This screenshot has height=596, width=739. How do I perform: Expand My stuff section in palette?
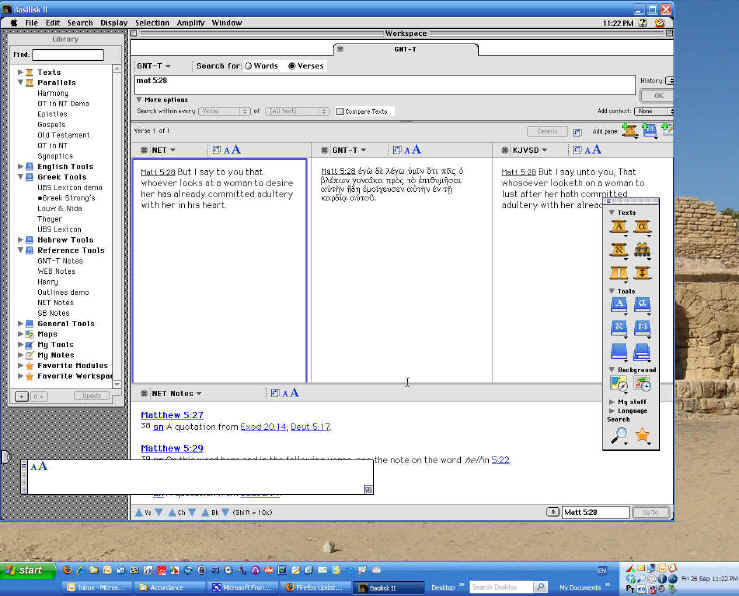pos(612,402)
